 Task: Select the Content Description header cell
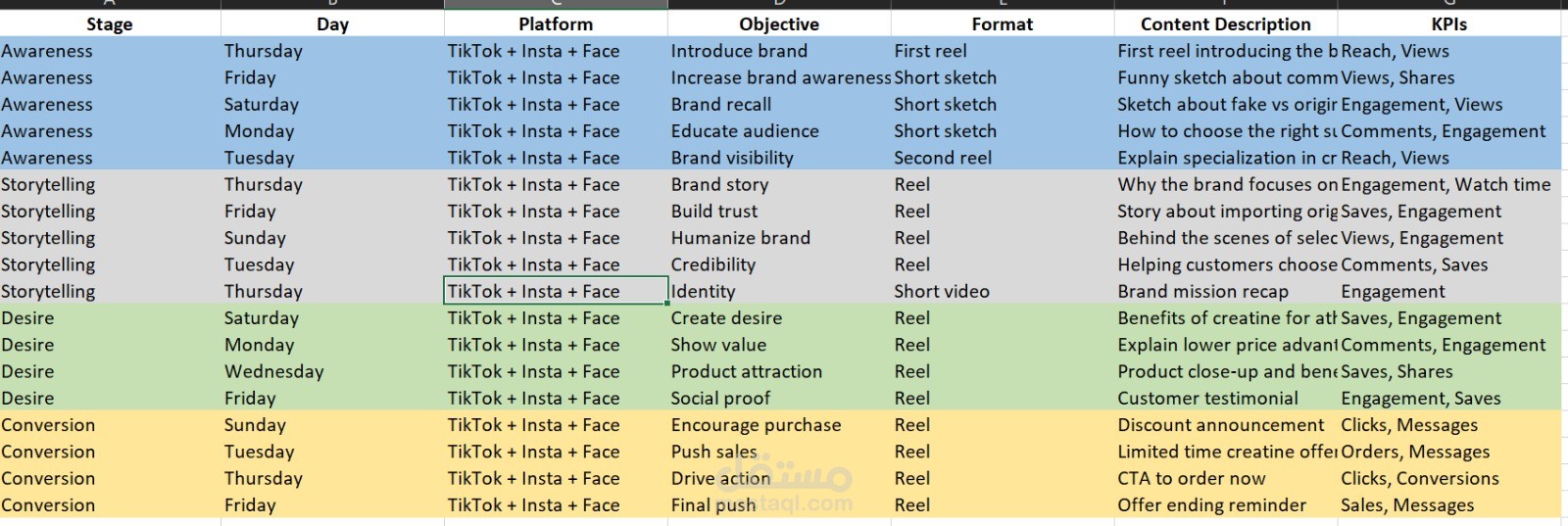point(1226,24)
